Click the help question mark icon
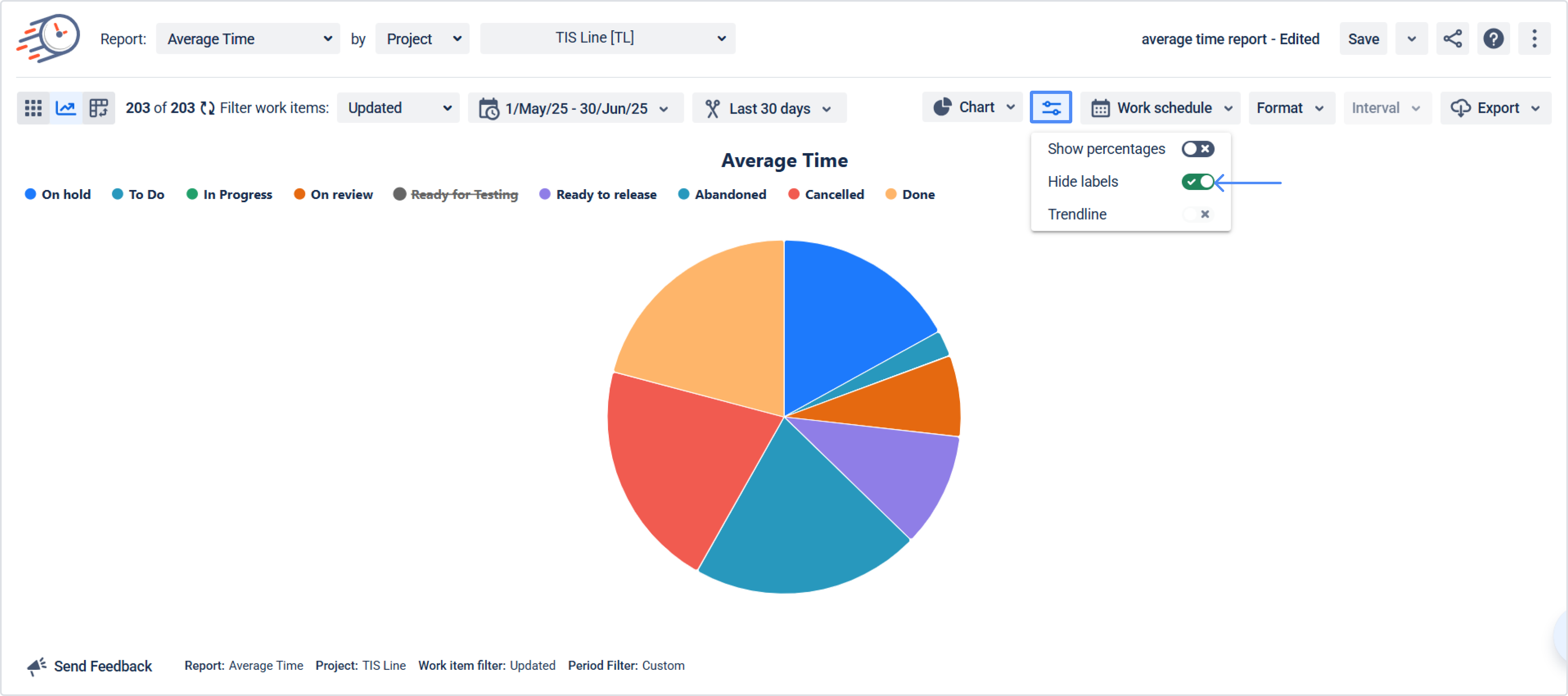The width and height of the screenshot is (1568, 696). pos(1493,39)
